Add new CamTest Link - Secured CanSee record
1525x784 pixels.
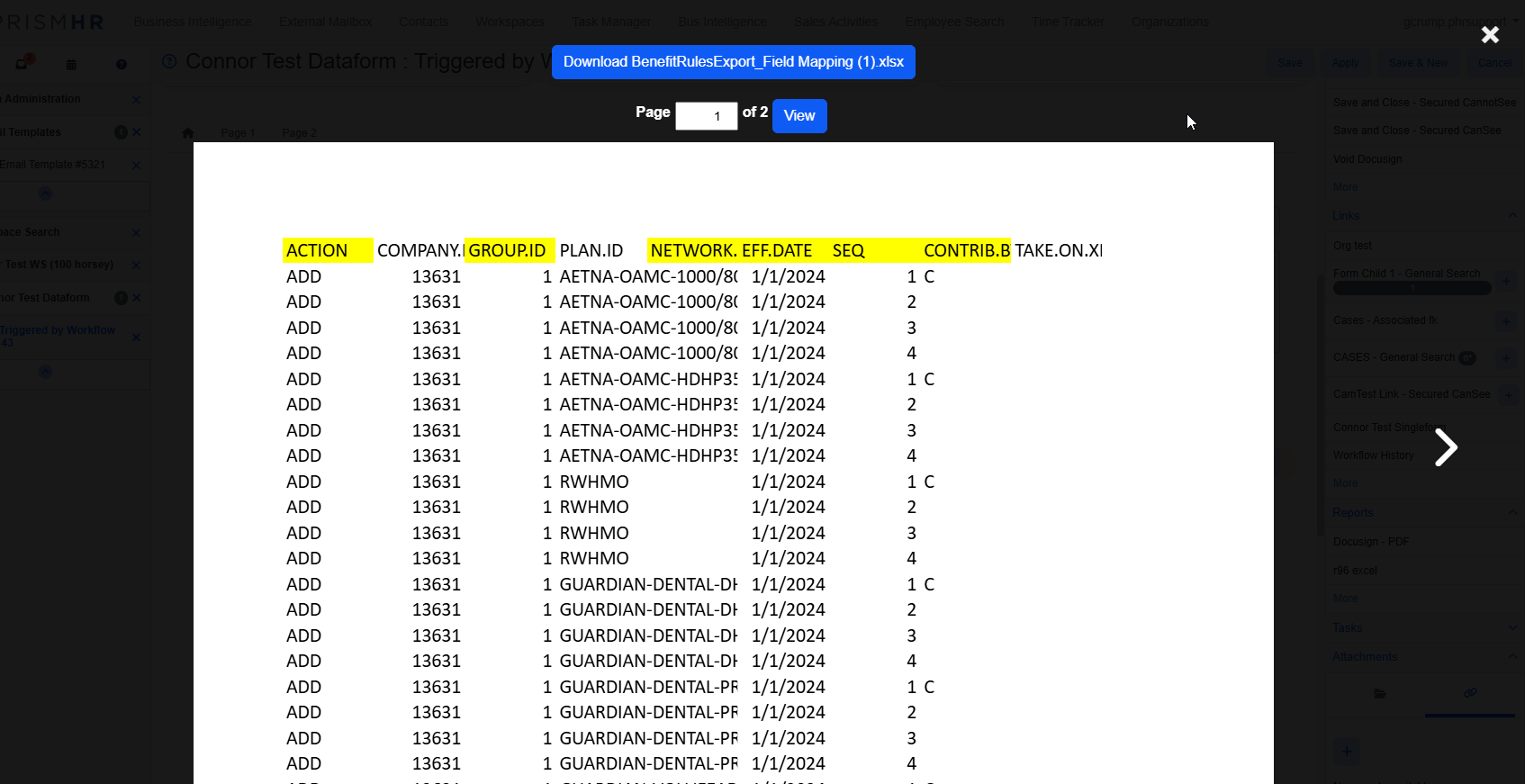tap(1508, 395)
